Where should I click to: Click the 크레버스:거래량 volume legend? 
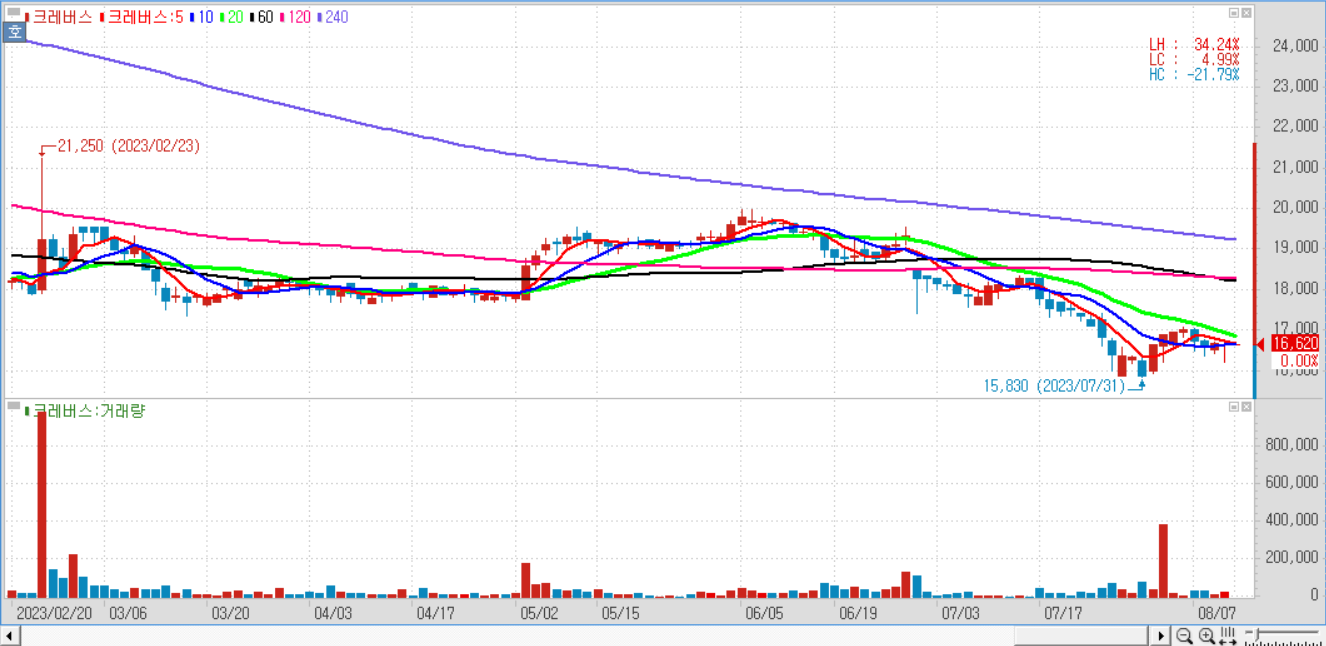[84, 410]
